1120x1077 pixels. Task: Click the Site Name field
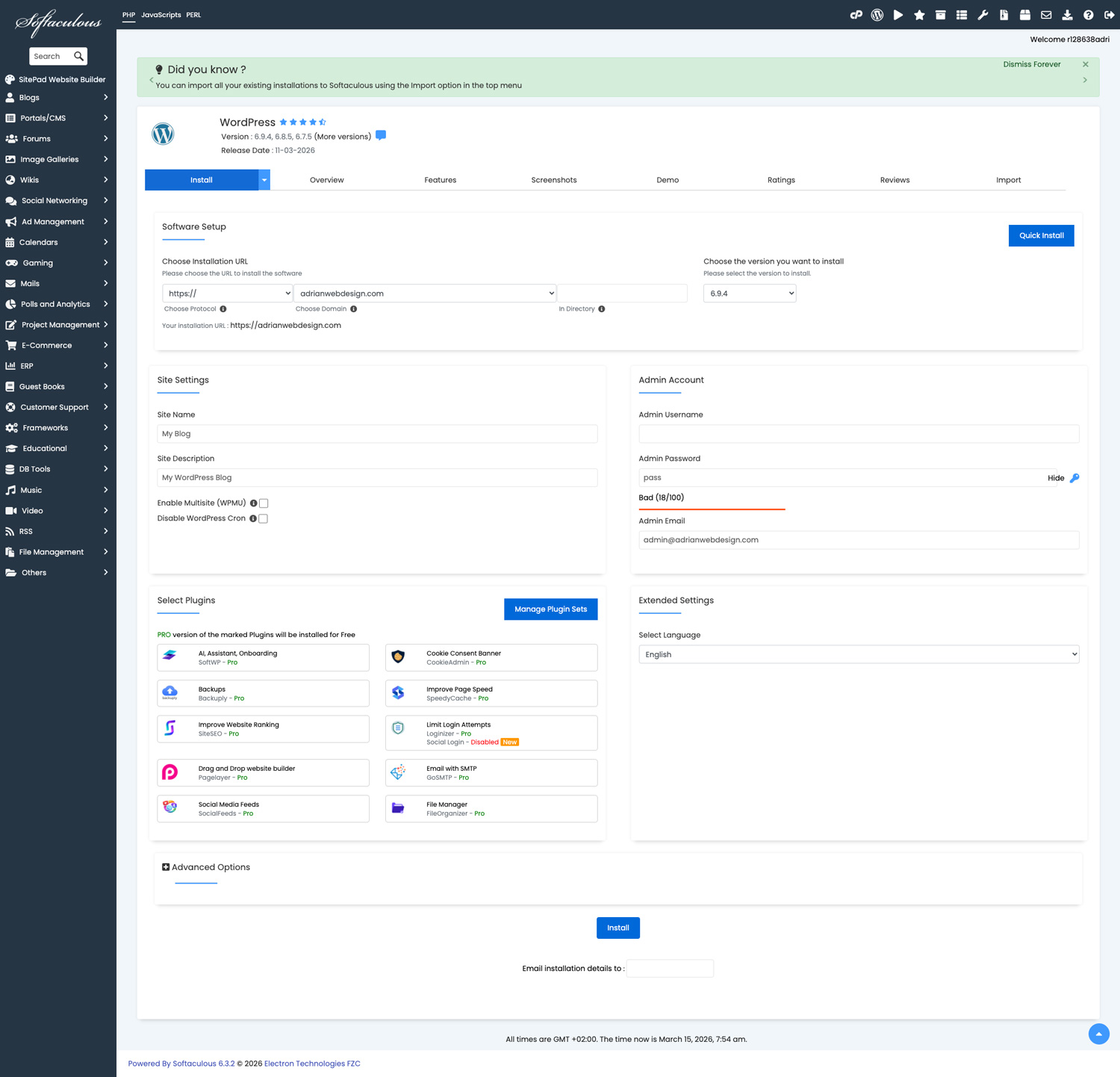click(x=377, y=434)
